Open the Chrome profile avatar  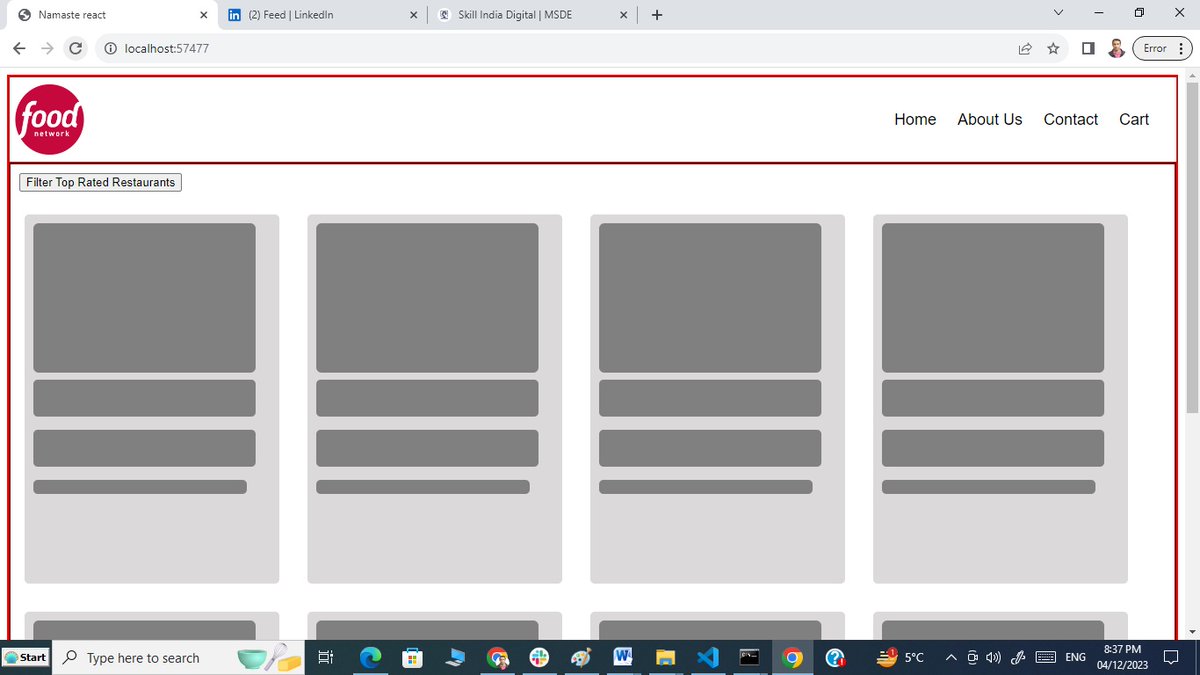point(1117,48)
